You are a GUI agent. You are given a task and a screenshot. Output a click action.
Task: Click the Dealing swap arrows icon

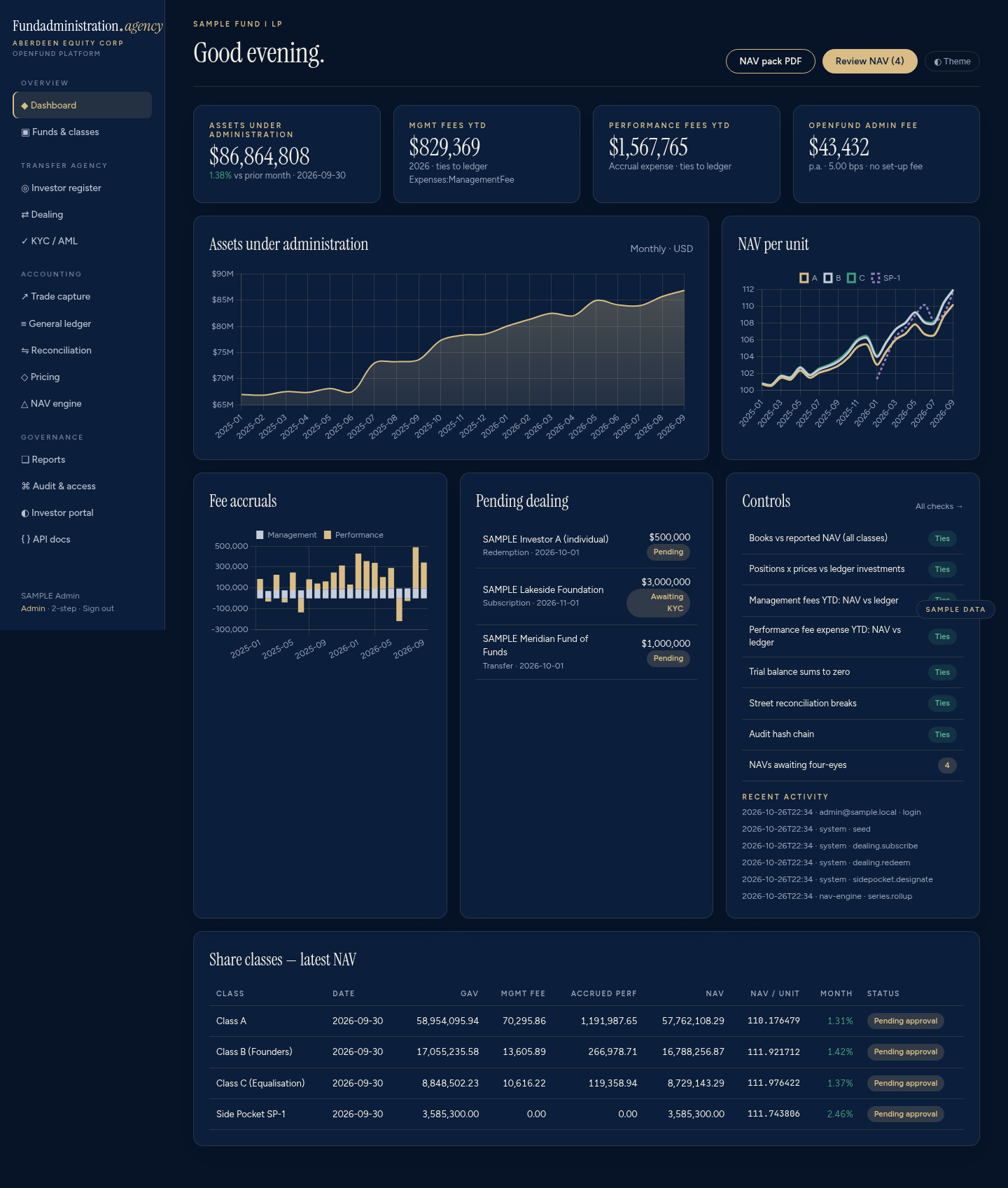[x=25, y=214]
